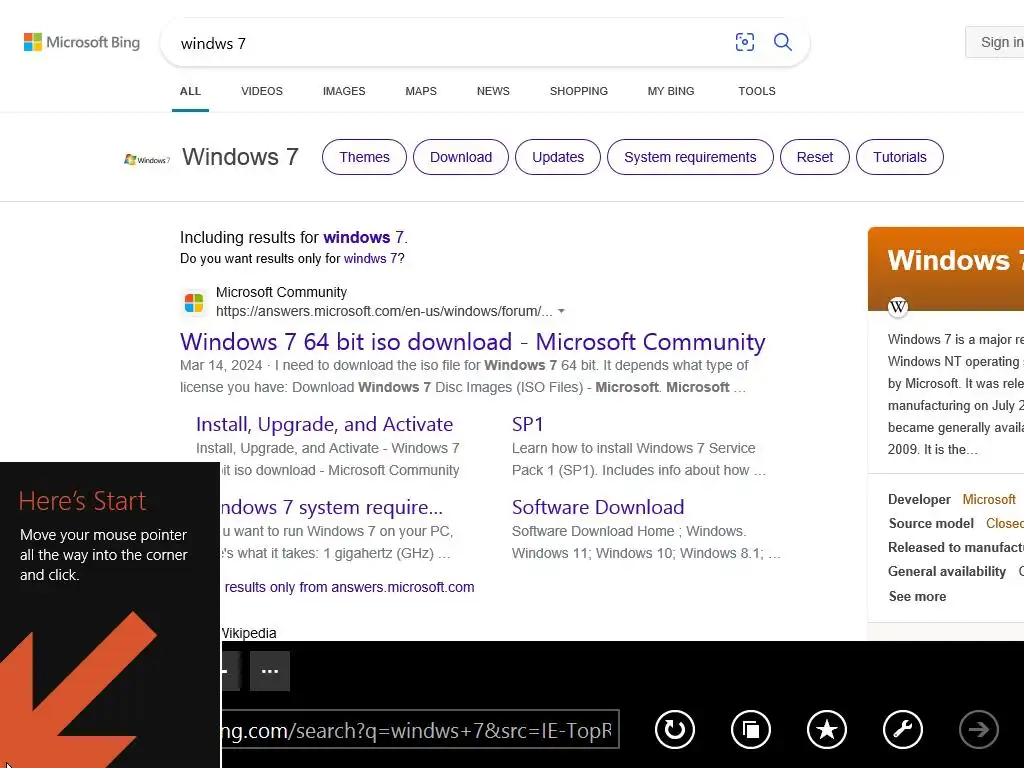Click the Windows 7 heading text
This screenshot has width=1024, height=768.
240,157
